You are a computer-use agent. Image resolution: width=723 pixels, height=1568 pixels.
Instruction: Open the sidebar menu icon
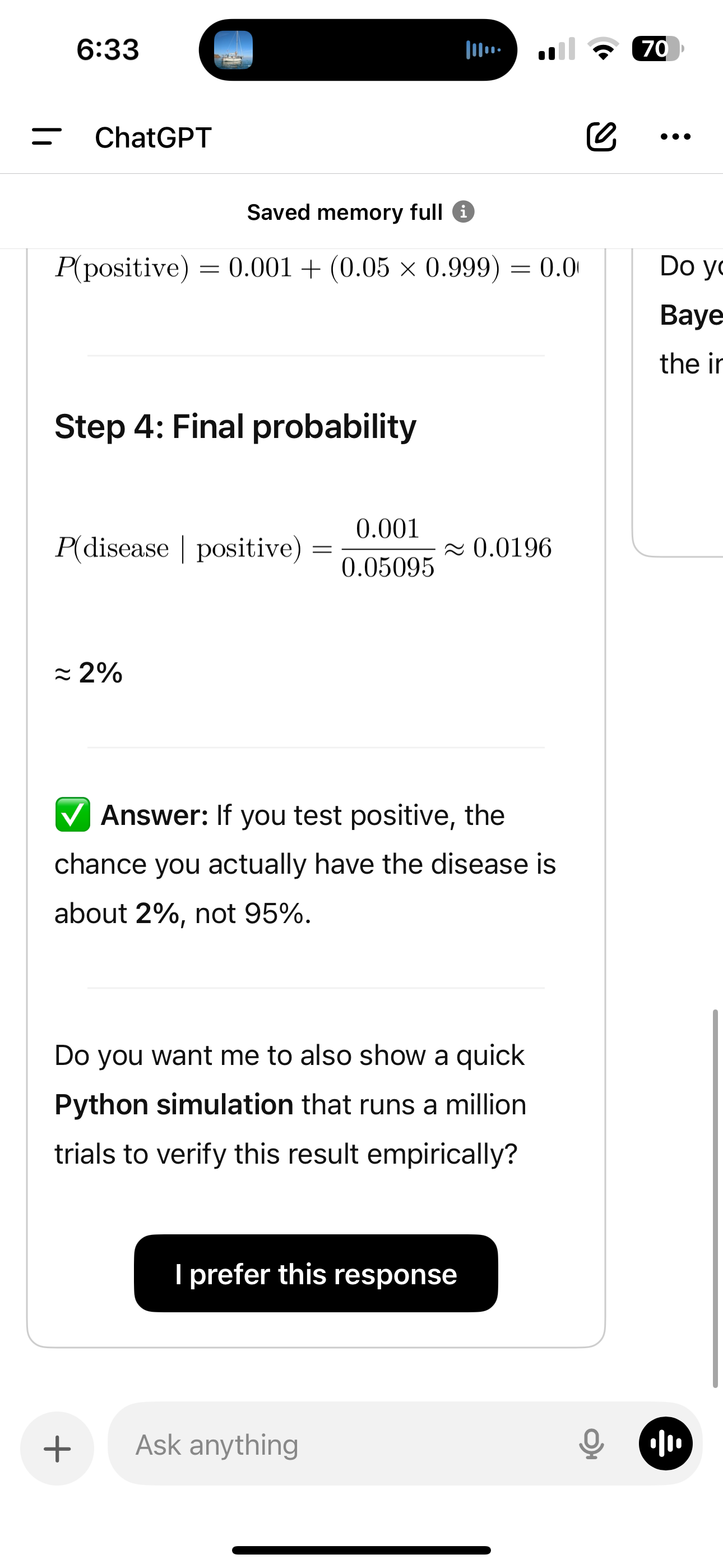click(x=47, y=136)
